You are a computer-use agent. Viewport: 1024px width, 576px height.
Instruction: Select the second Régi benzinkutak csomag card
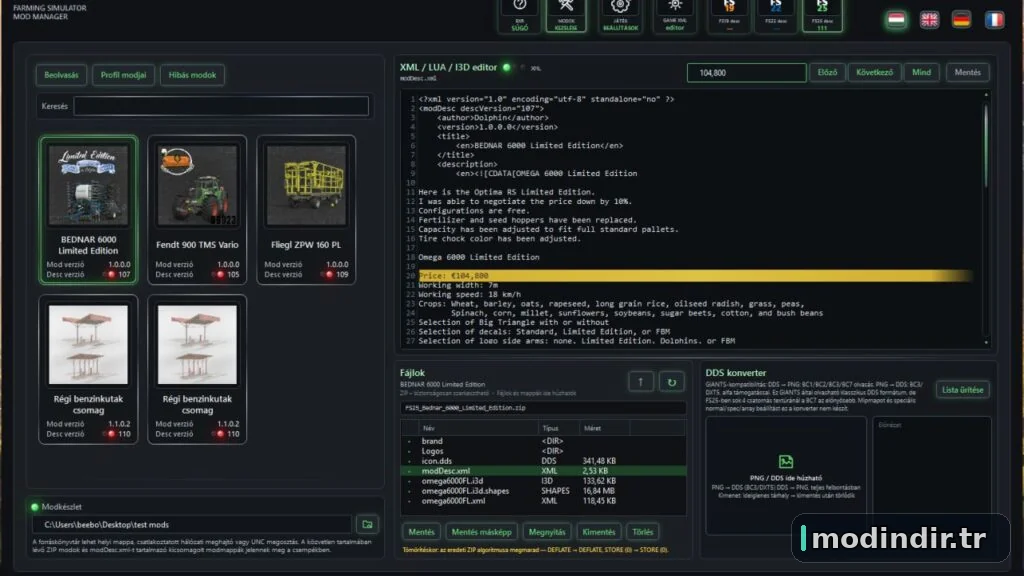[197, 369]
